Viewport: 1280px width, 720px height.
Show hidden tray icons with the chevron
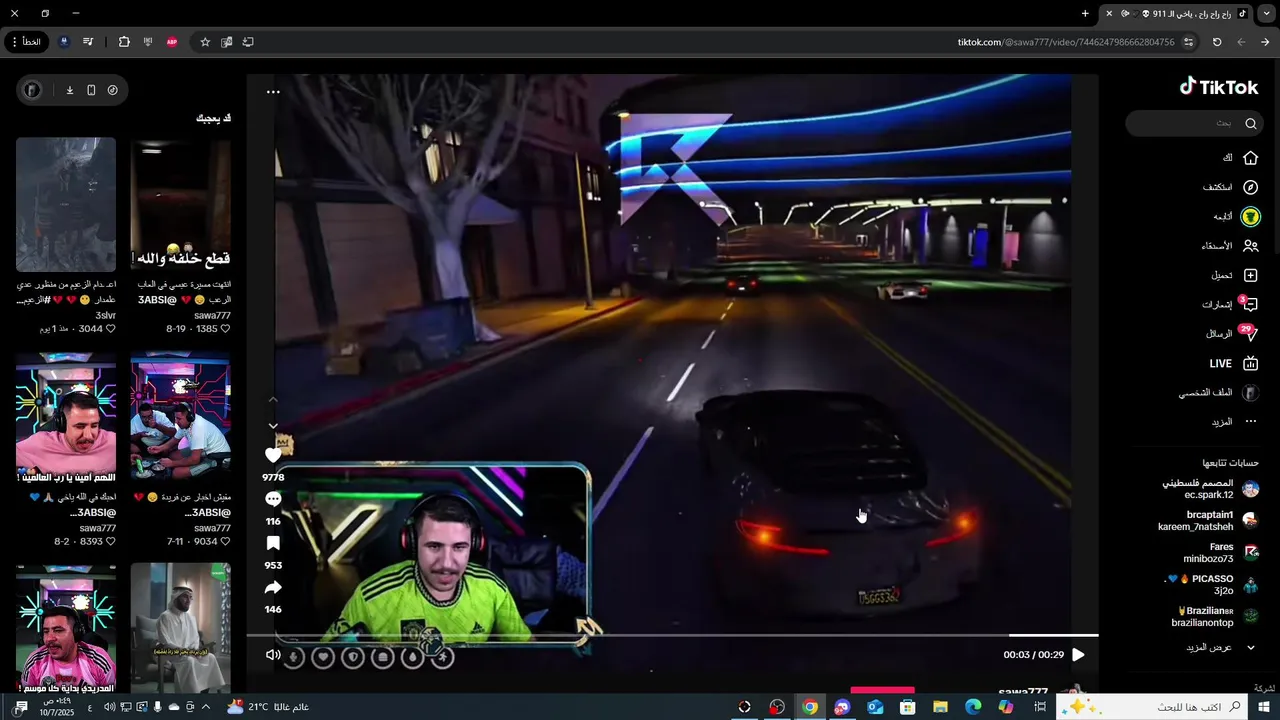pos(206,707)
